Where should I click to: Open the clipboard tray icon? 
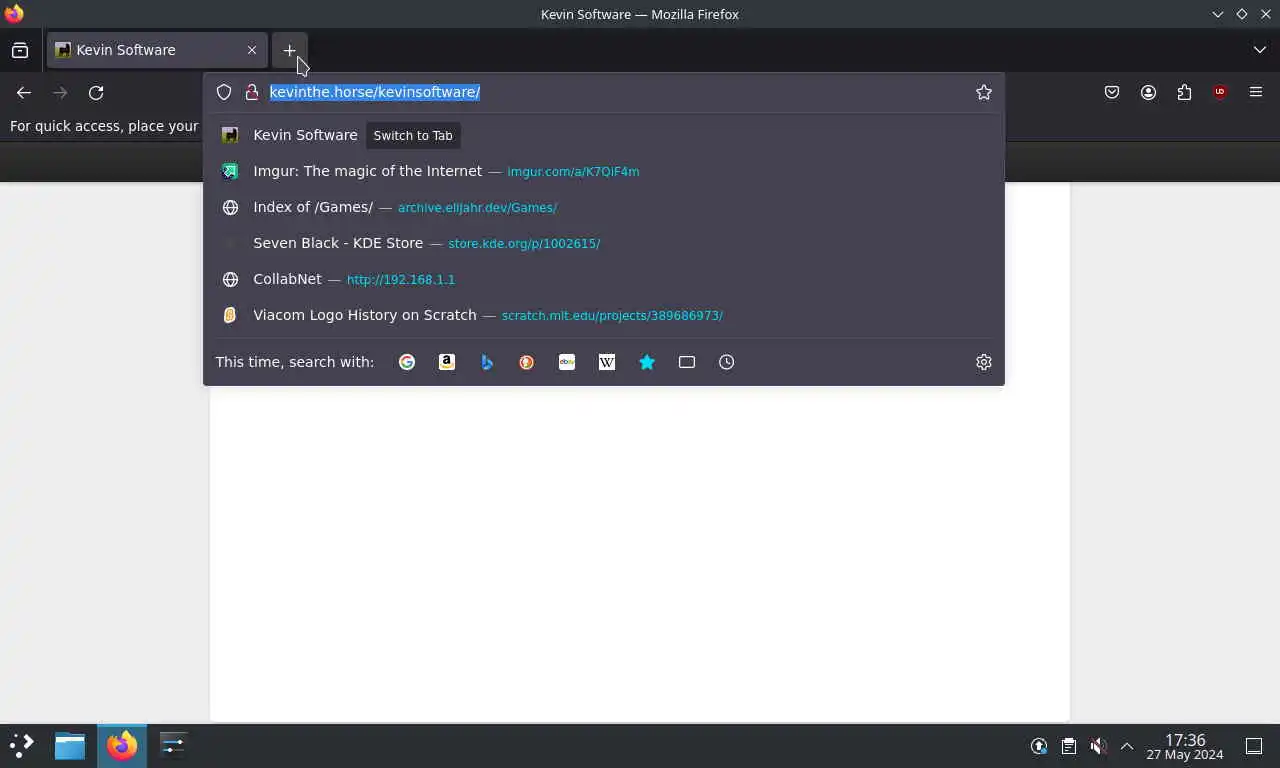point(1069,746)
